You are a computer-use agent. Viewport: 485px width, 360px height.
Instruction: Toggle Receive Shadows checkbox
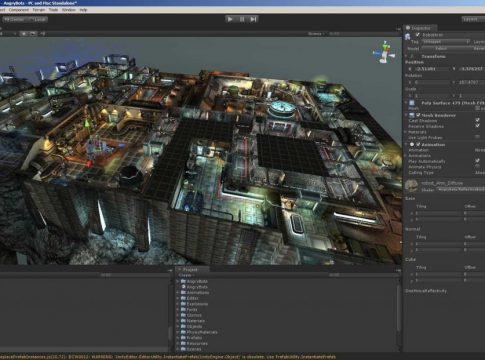[x=478, y=126]
